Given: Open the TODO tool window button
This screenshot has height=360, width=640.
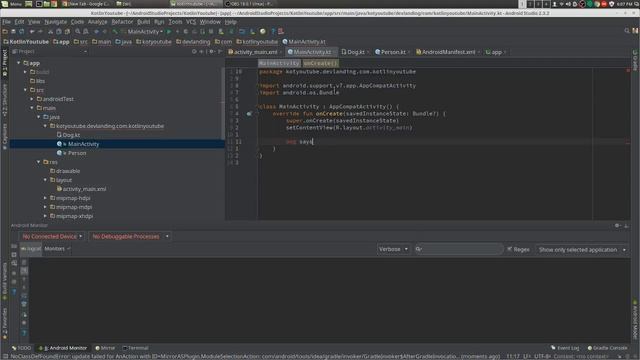Looking at the screenshot, I should click(x=21, y=348).
